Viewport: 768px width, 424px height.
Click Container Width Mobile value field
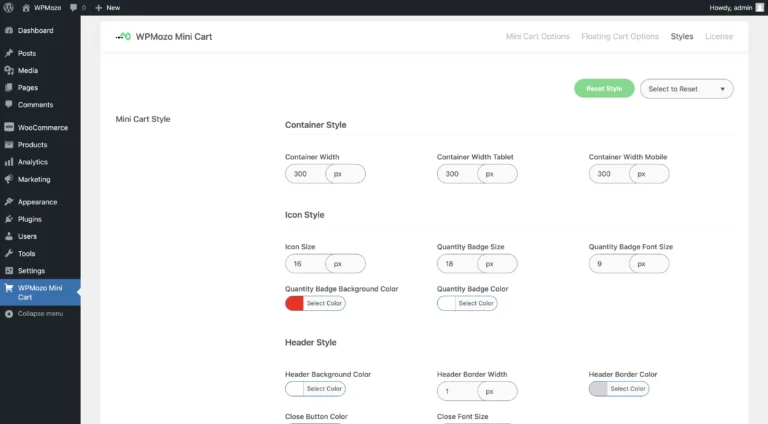click(609, 174)
